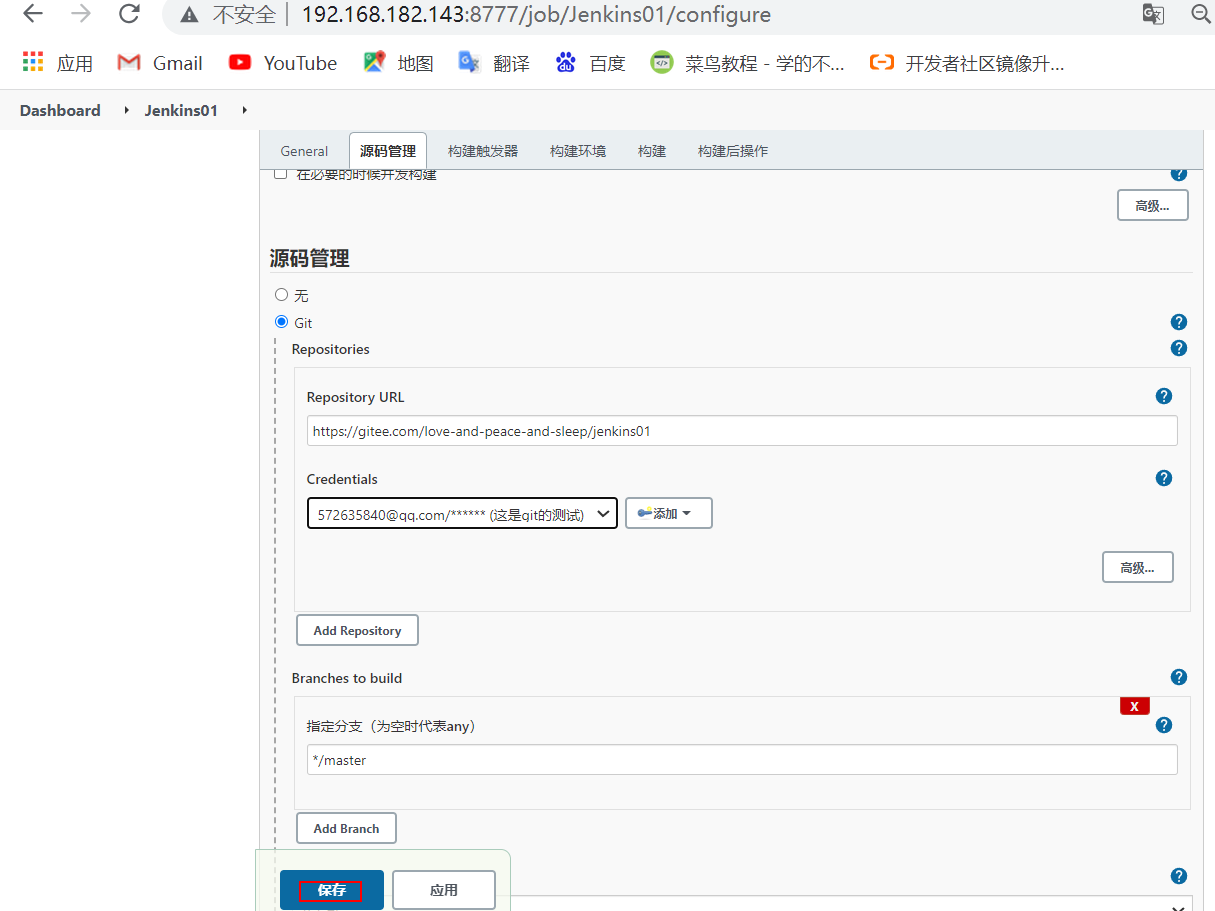Click the 保存 save button
The height and width of the screenshot is (911, 1215).
(x=331, y=889)
